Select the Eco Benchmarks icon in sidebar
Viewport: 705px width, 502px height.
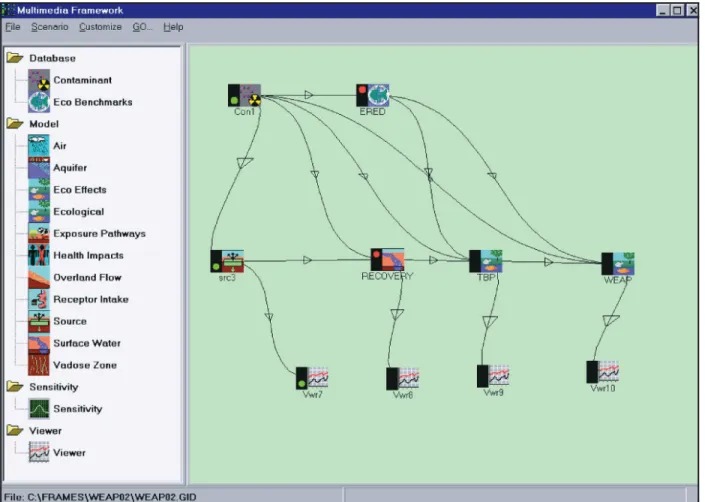(39, 102)
